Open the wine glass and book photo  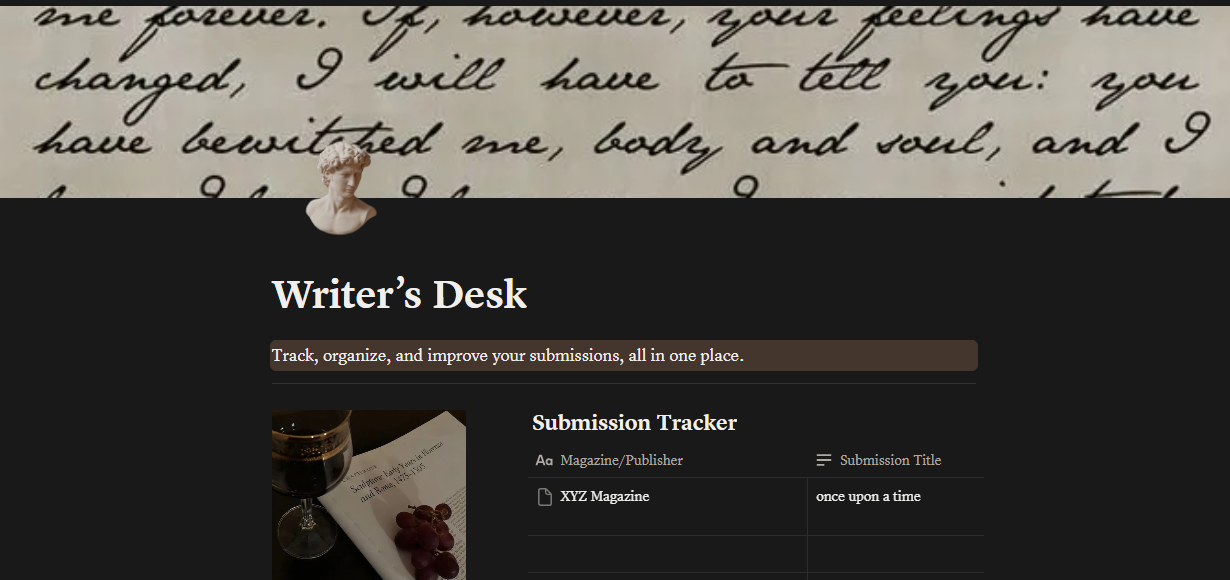369,495
